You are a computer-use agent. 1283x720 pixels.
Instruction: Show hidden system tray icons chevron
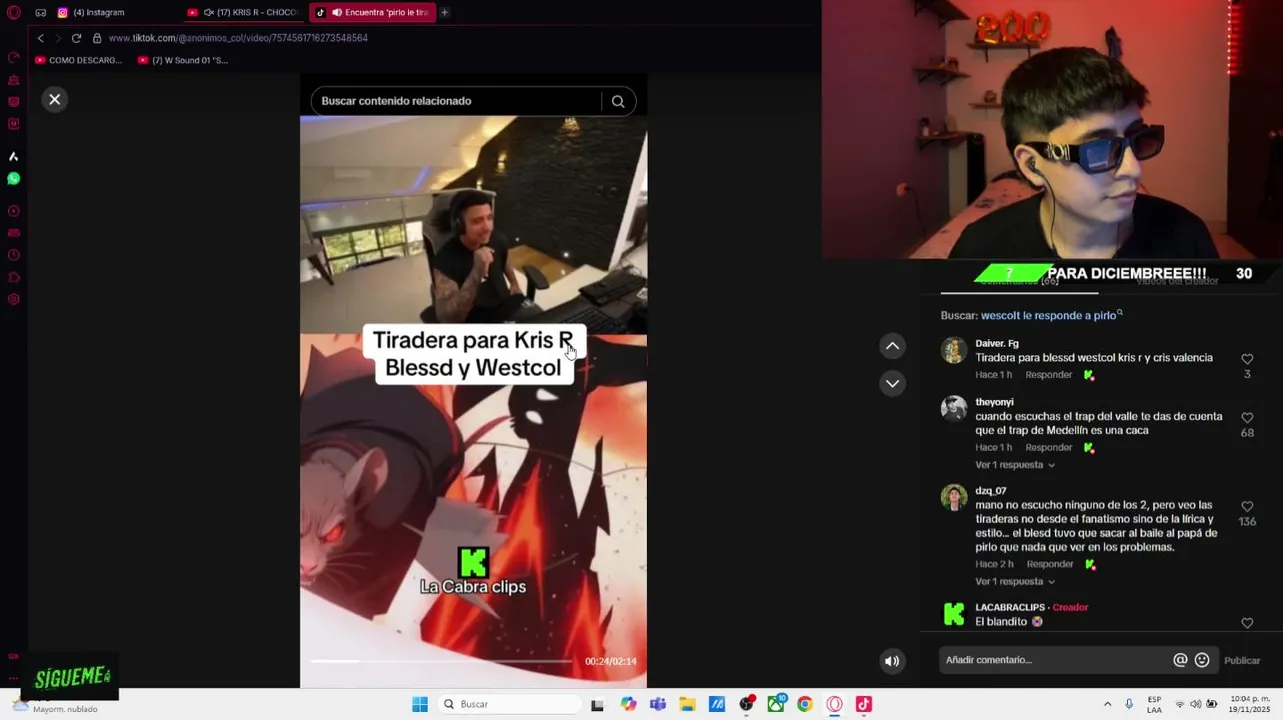[x=1107, y=704]
